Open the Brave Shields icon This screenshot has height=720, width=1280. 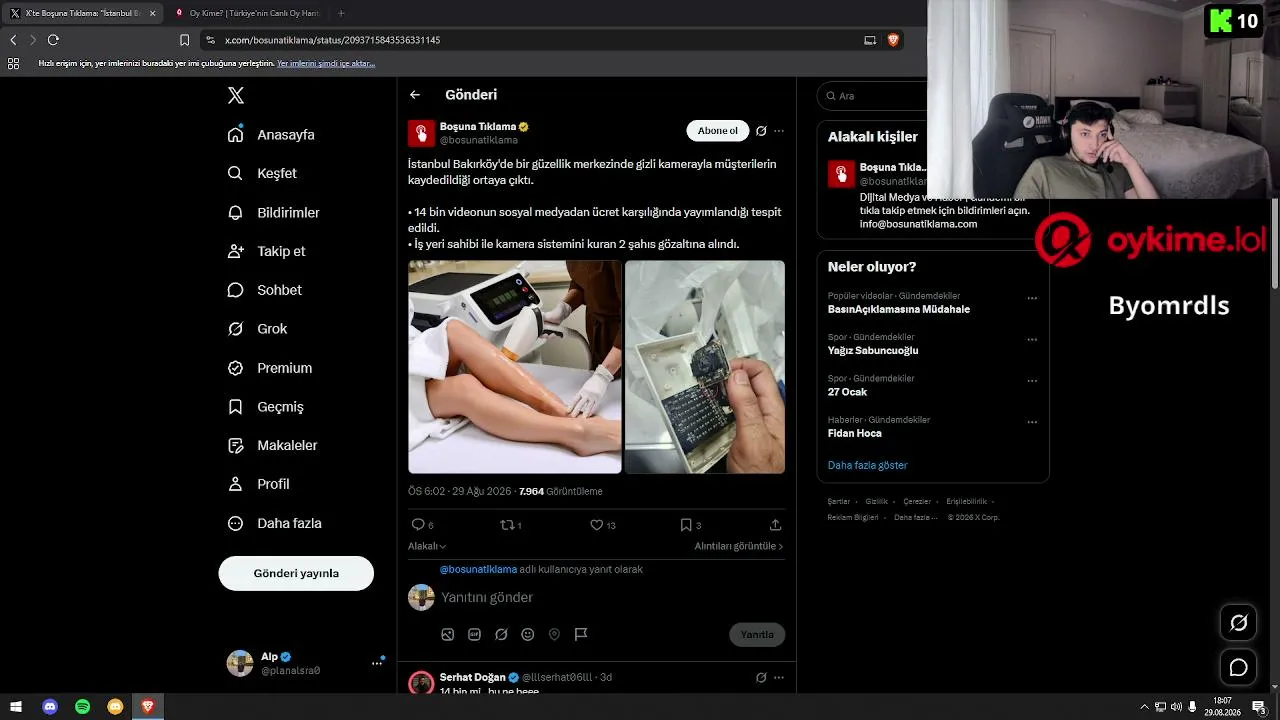(x=893, y=40)
